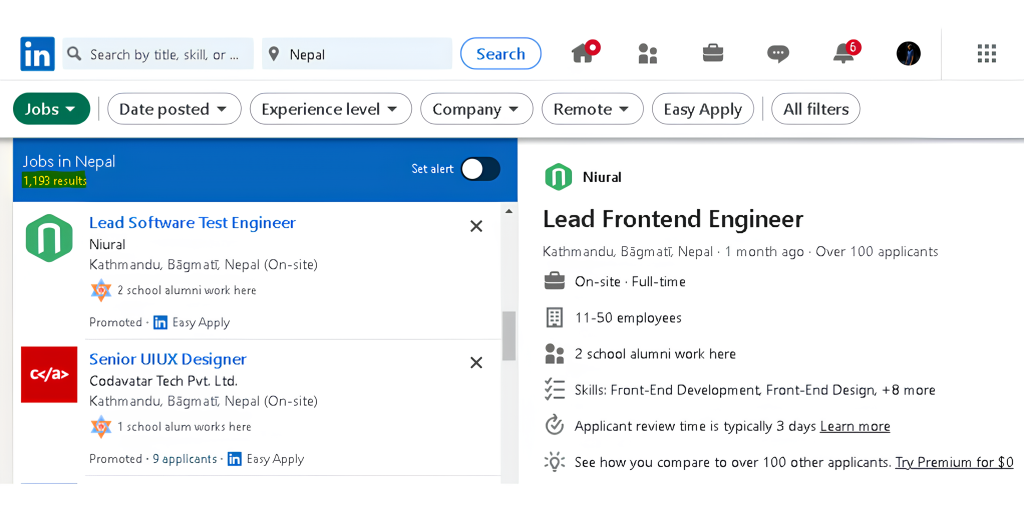Expand Experience level filter
Image resolution: width=1024 pixels, height=512 pixels.
330,109
